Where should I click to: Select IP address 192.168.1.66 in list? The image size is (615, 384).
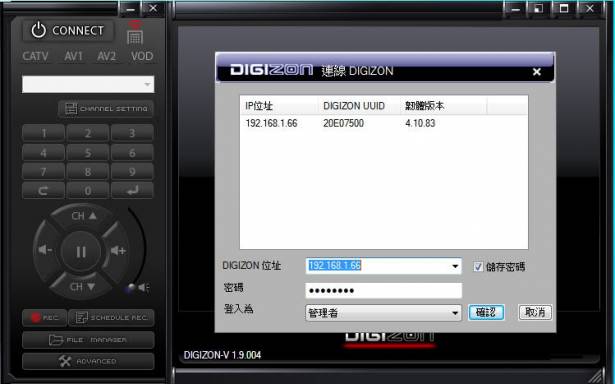271,123
